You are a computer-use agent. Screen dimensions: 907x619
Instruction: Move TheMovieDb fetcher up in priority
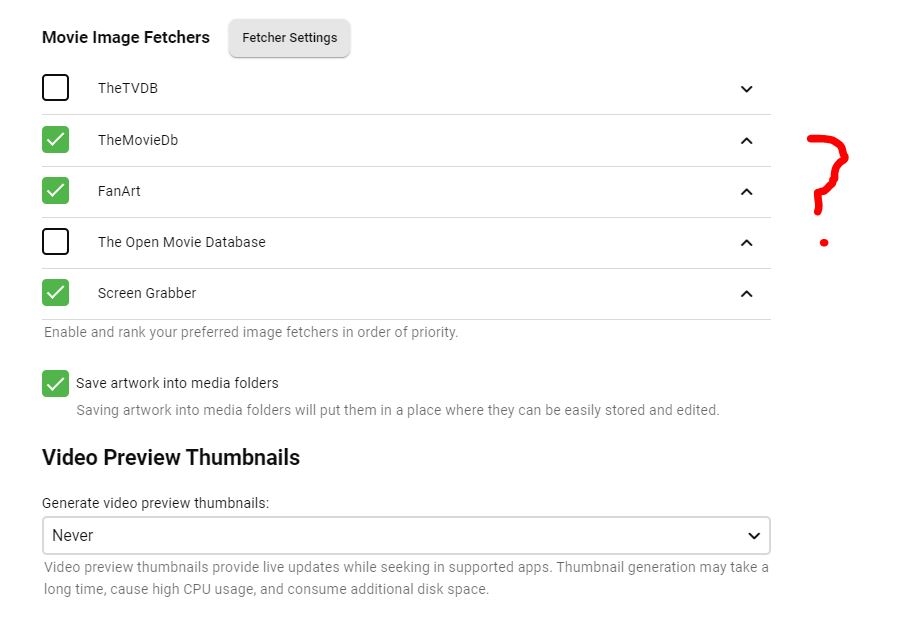[x=746, y=141]
